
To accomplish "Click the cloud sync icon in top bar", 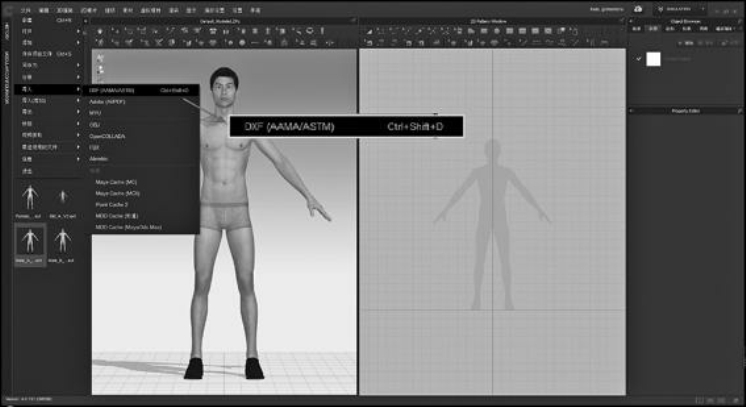I will click(638, 8).
